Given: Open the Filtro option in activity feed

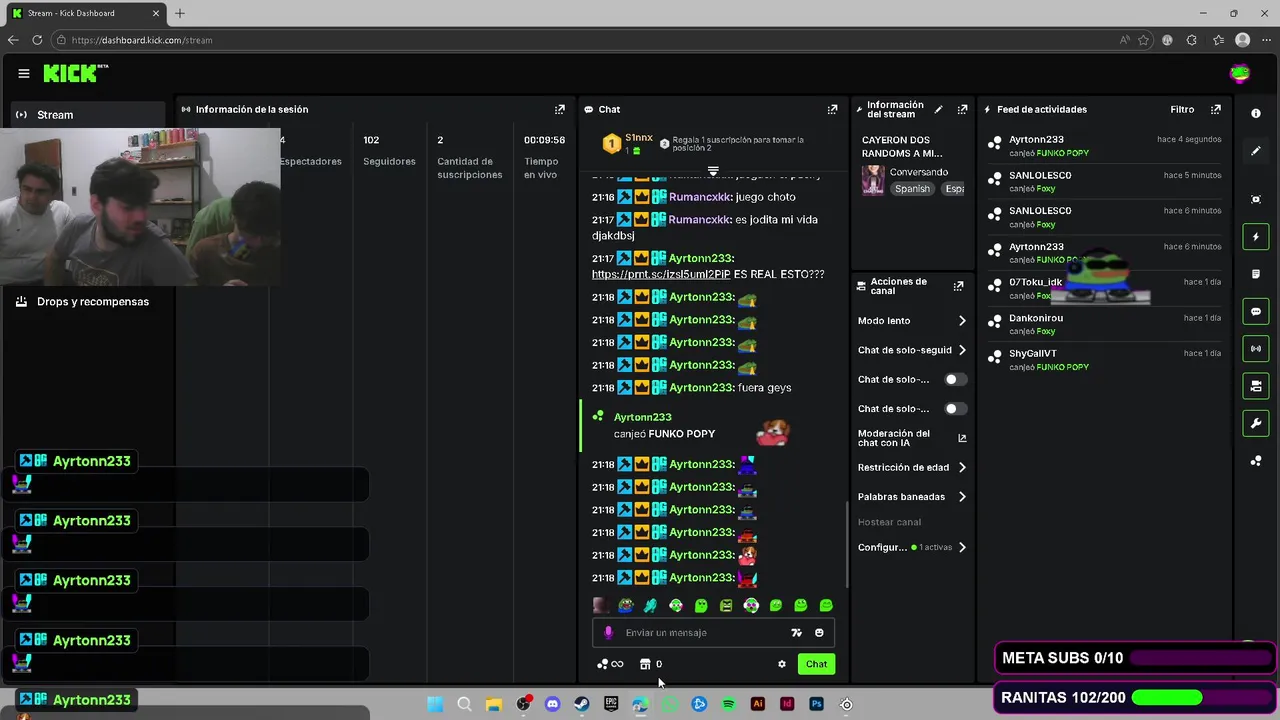Looking at the screenshot, I should tap(1182, 109).
